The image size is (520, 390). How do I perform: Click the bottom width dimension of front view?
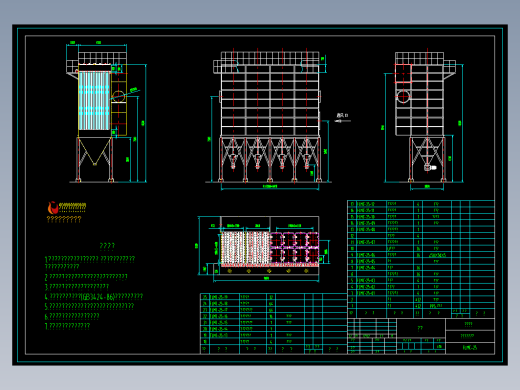[270, 187]
